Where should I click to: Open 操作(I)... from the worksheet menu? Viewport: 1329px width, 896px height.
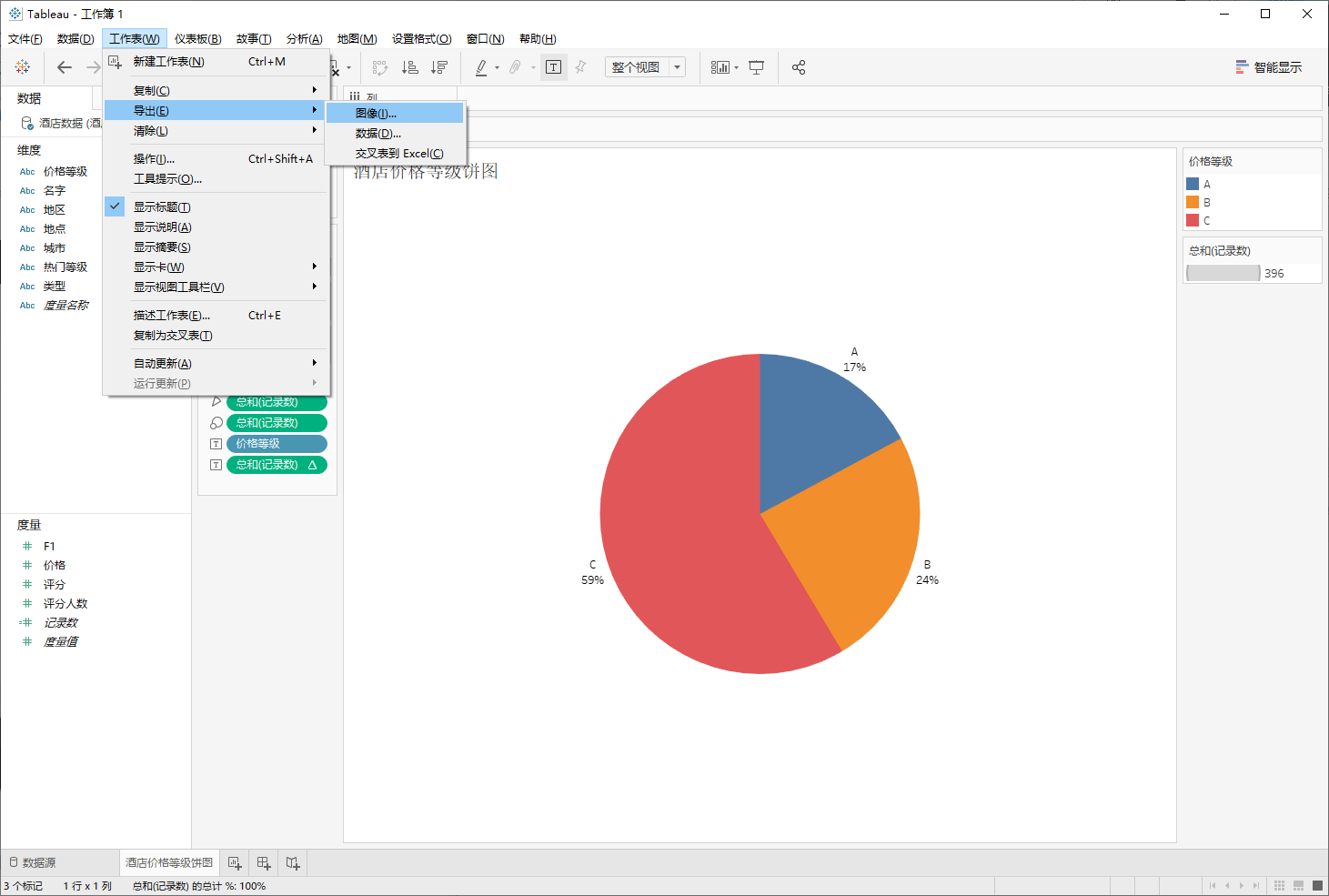[x=216, y=159]
